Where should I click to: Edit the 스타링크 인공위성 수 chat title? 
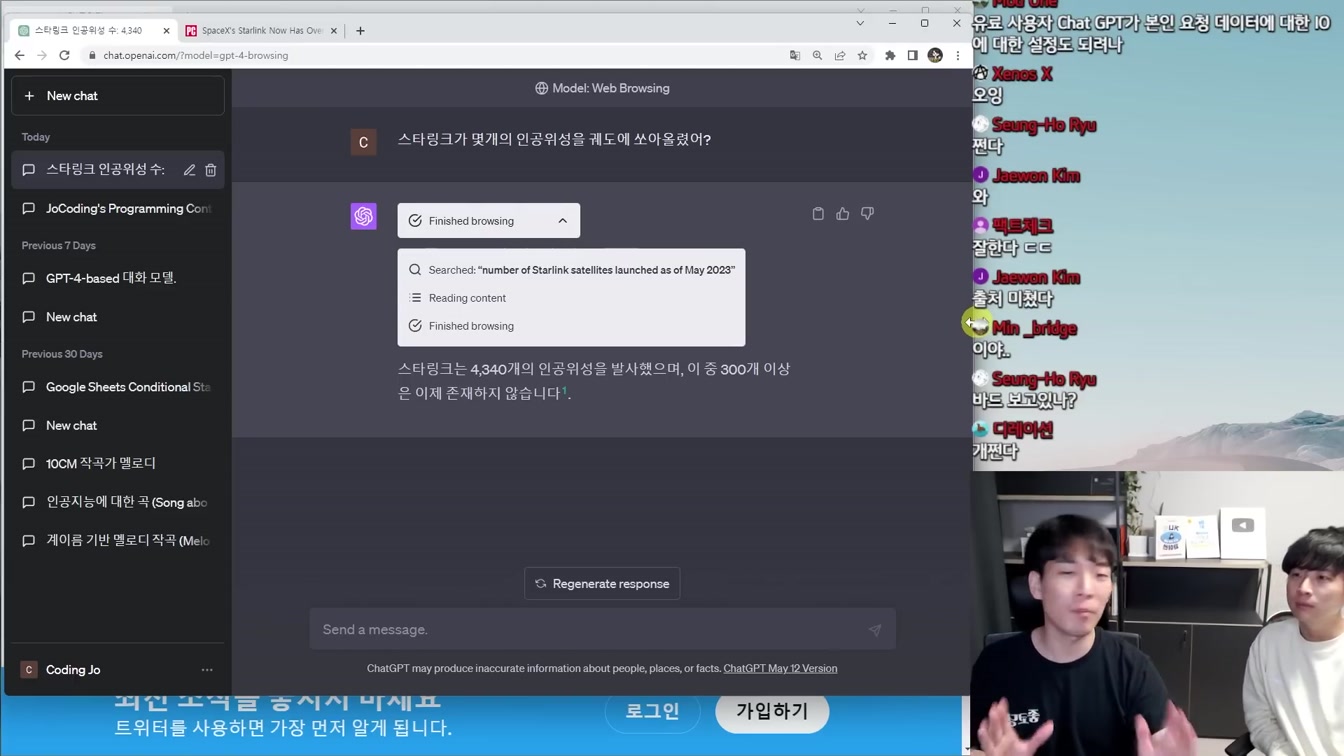(x=189, y=170)
